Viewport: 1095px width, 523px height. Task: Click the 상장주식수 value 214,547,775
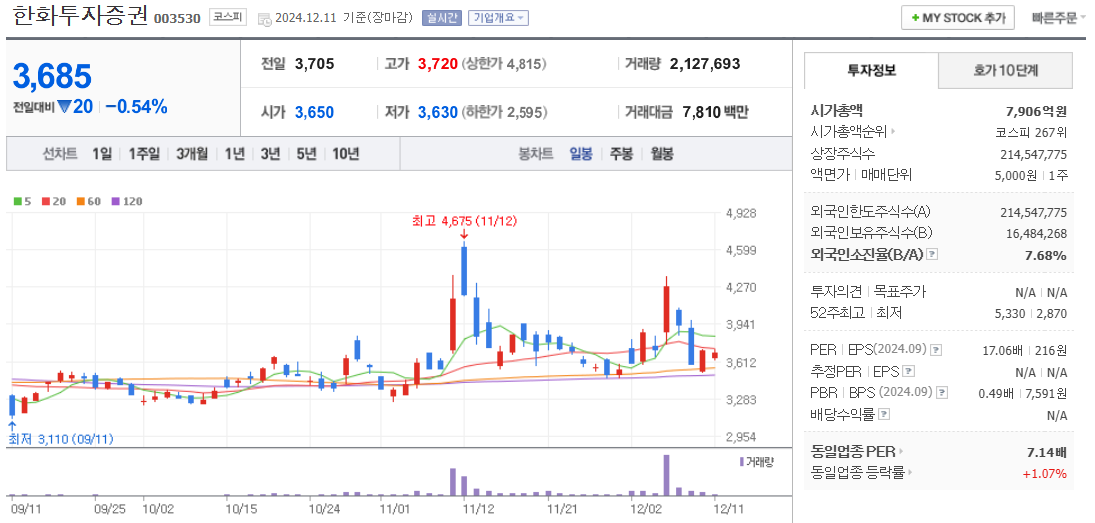(1034, 154)
